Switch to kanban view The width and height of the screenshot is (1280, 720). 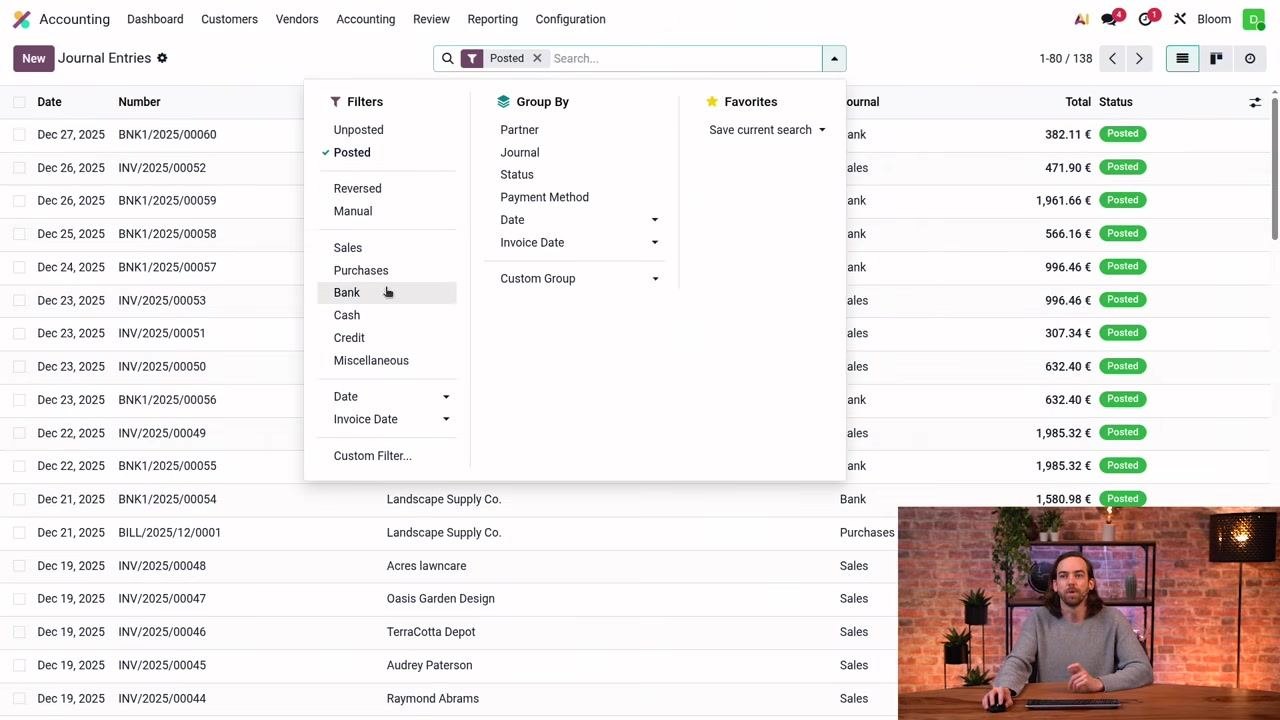(1216, 58)
